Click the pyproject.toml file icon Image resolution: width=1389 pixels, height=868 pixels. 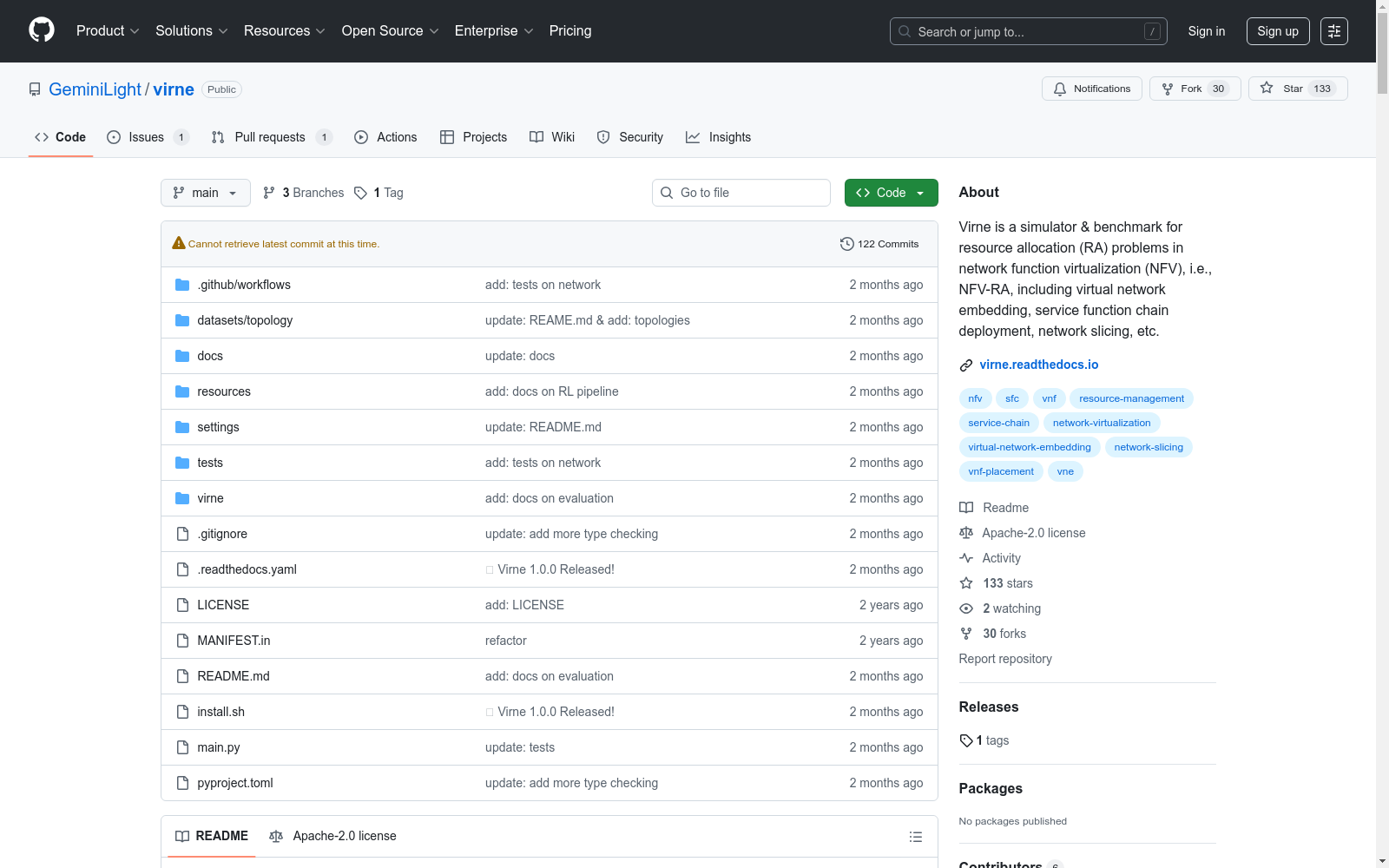(x=182, y=783)
